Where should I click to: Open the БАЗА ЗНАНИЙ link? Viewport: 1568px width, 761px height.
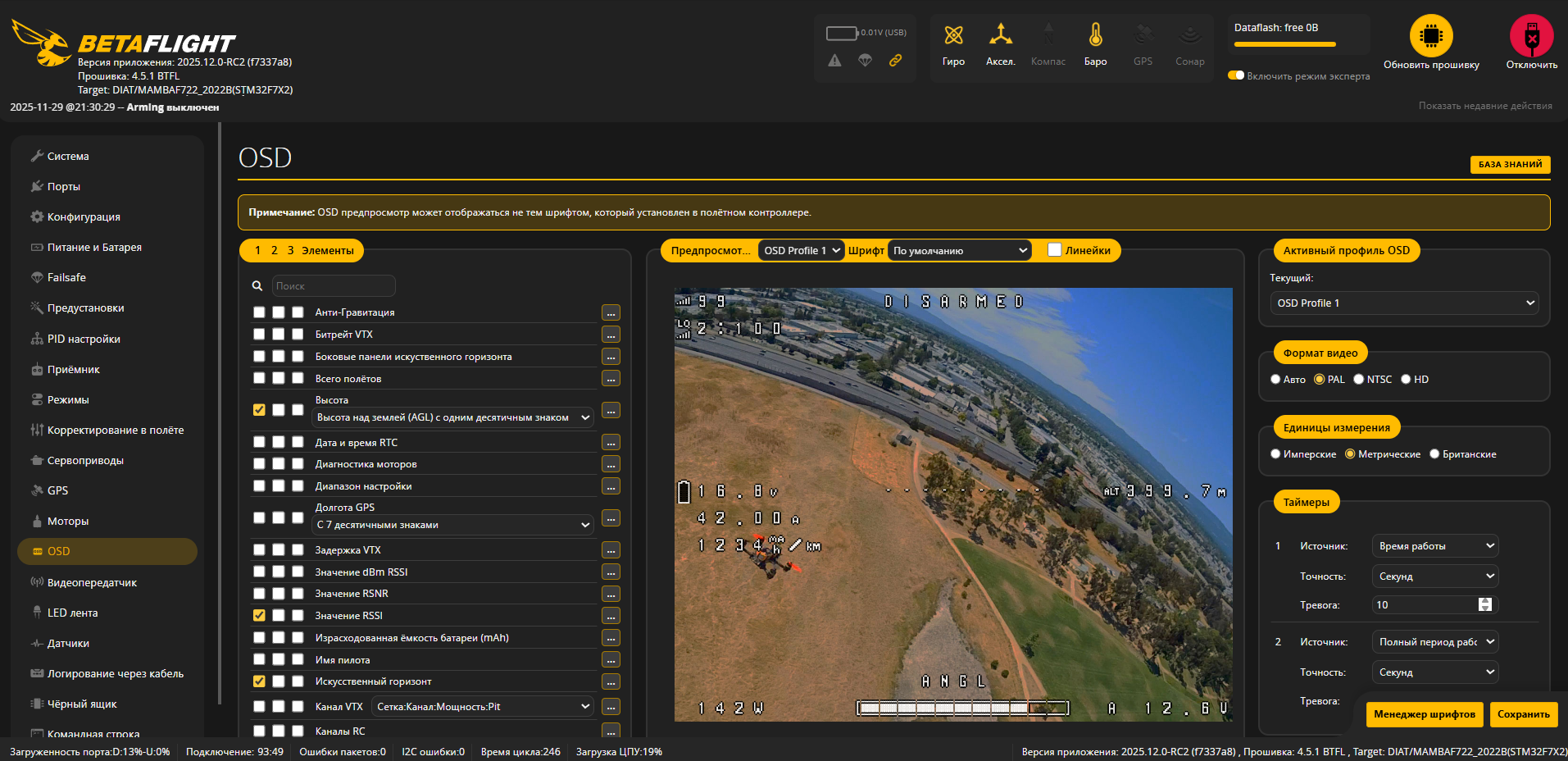coord(1509,164)
